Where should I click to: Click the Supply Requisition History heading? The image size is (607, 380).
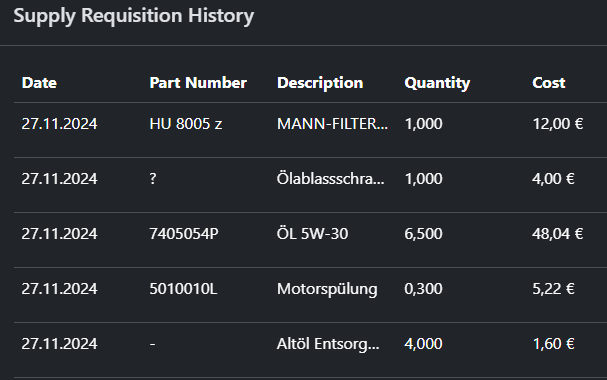pos(134,16)
